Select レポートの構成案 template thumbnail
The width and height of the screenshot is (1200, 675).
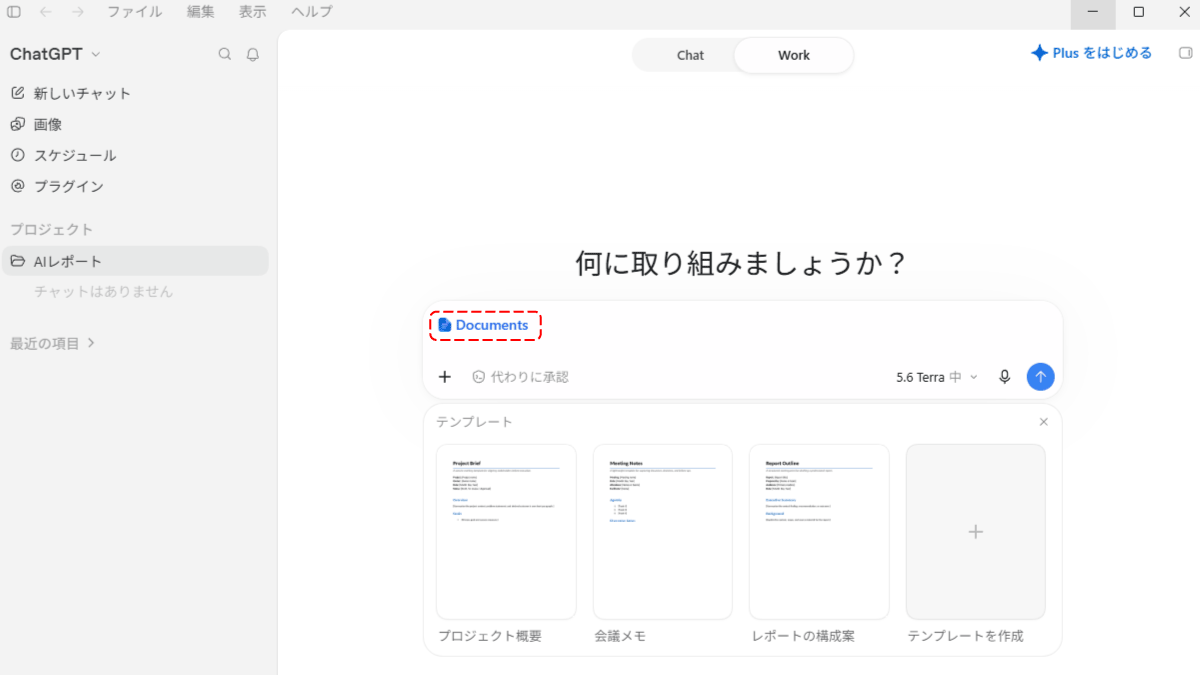[x=819, y=532]
